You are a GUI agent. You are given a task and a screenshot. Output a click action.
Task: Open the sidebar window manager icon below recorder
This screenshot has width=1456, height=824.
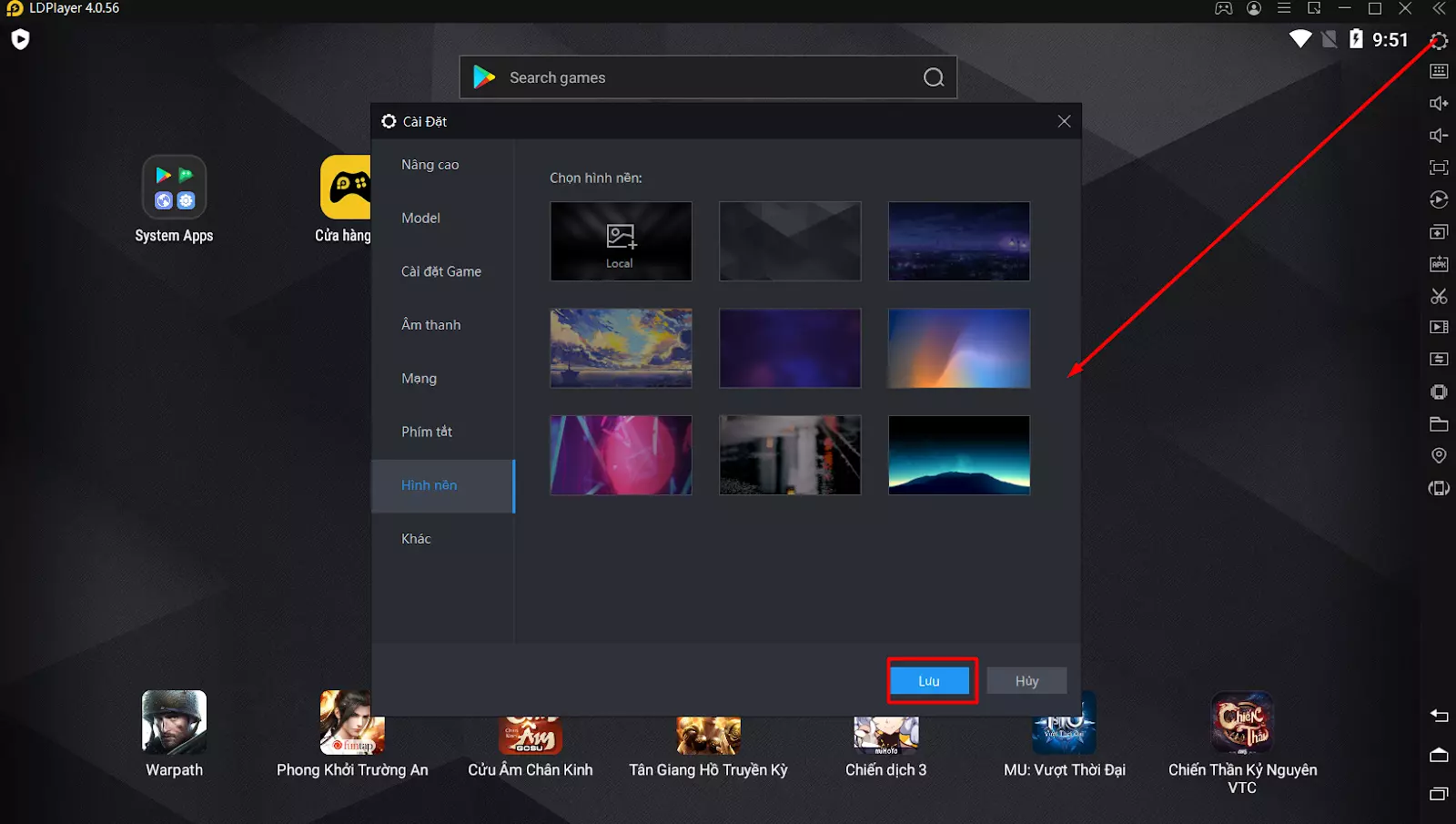click(x=1439, y=359)
